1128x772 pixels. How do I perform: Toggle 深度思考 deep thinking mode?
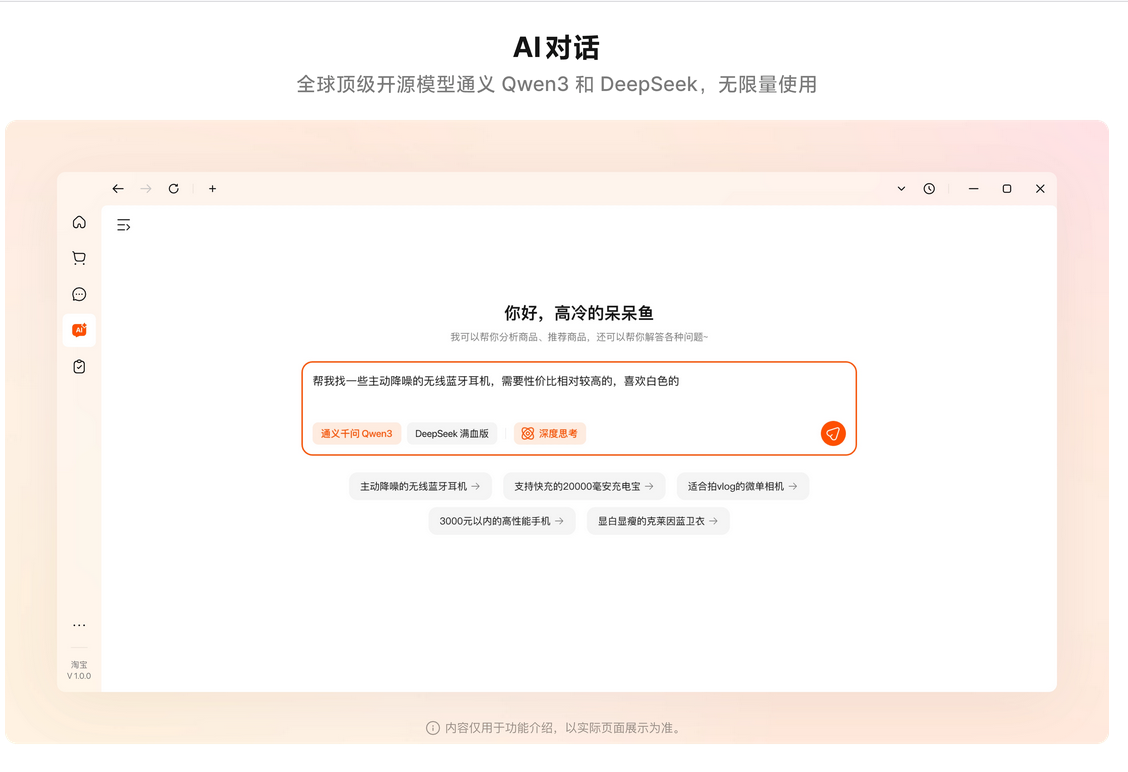(x=550, y=434)
